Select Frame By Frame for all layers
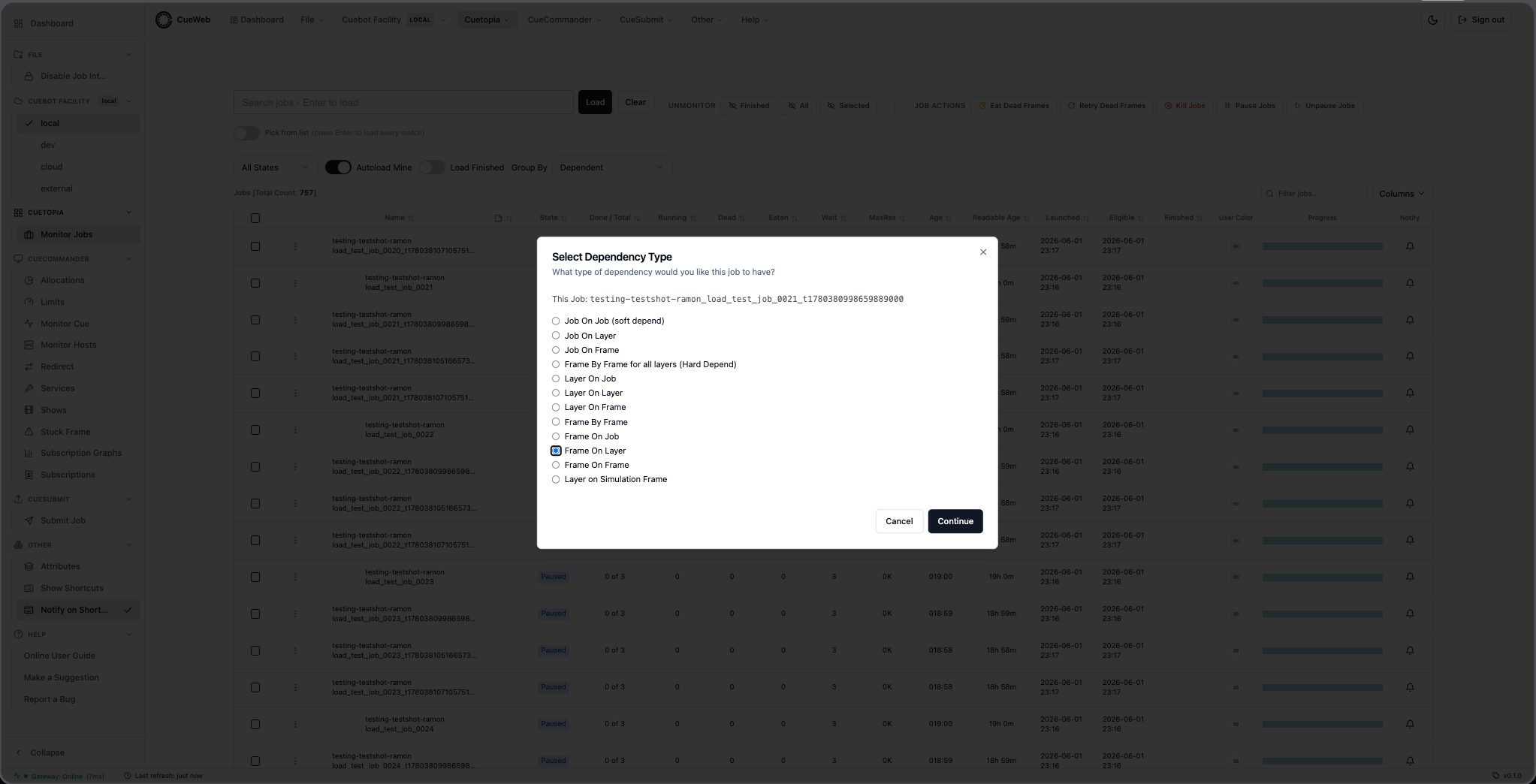Viewport: 1536px width, 784px height. pos(556,364)
